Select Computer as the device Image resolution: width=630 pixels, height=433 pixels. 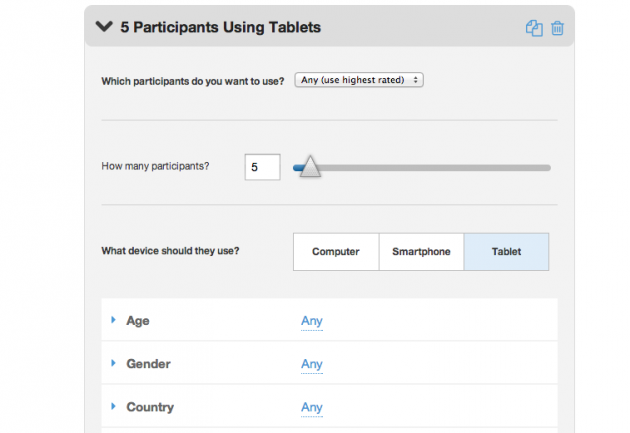[336, 252]
